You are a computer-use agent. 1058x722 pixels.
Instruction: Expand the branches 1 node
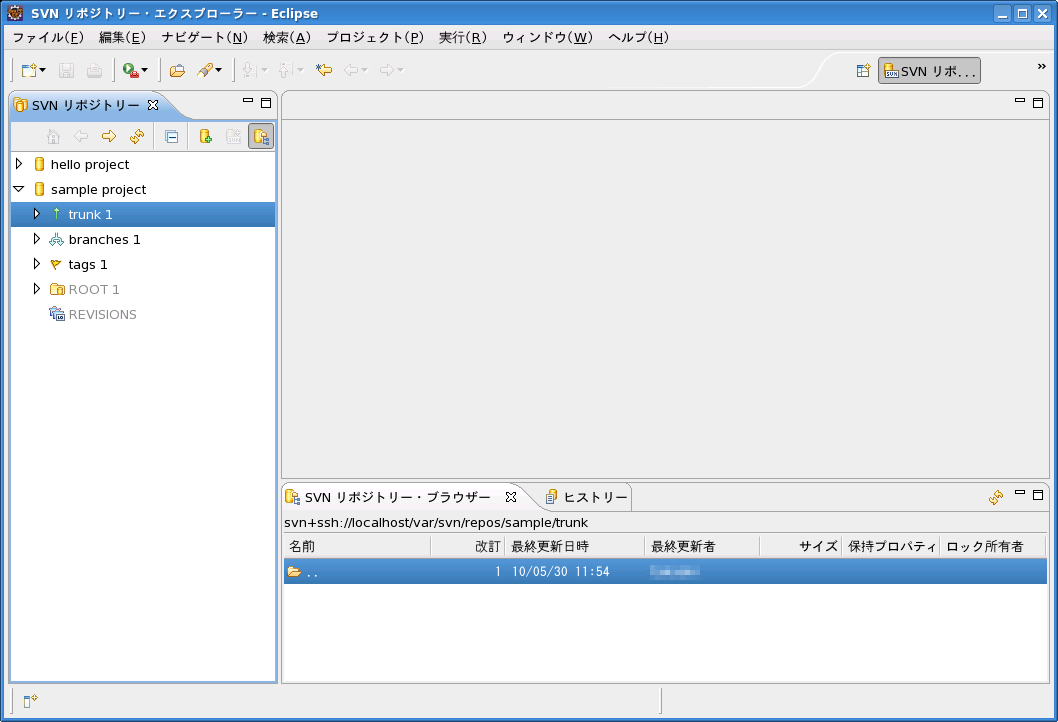(x=36, y=239)
